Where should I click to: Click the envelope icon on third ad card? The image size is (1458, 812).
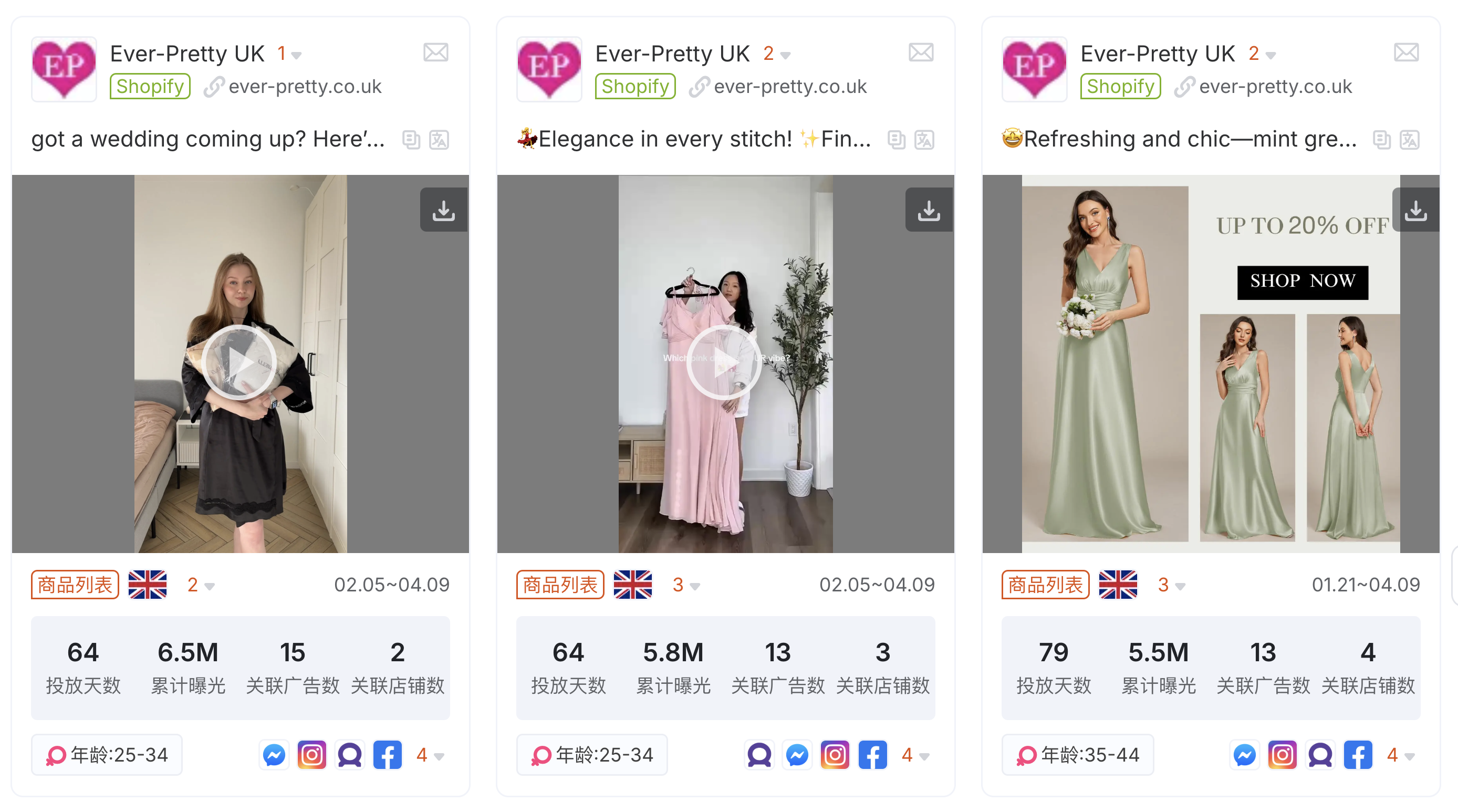point(1406,53)
